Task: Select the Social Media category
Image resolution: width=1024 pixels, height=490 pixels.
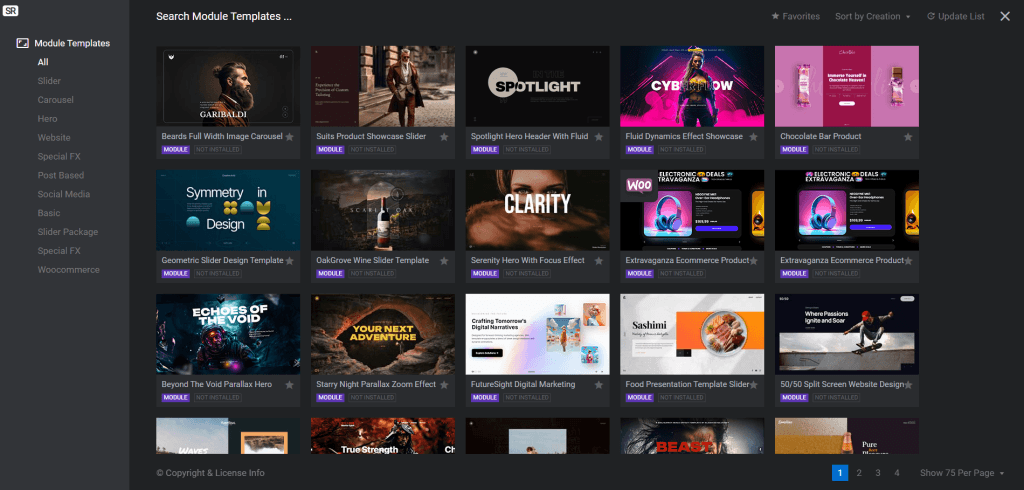Action: pyautogui.click(x=64, y=194)
